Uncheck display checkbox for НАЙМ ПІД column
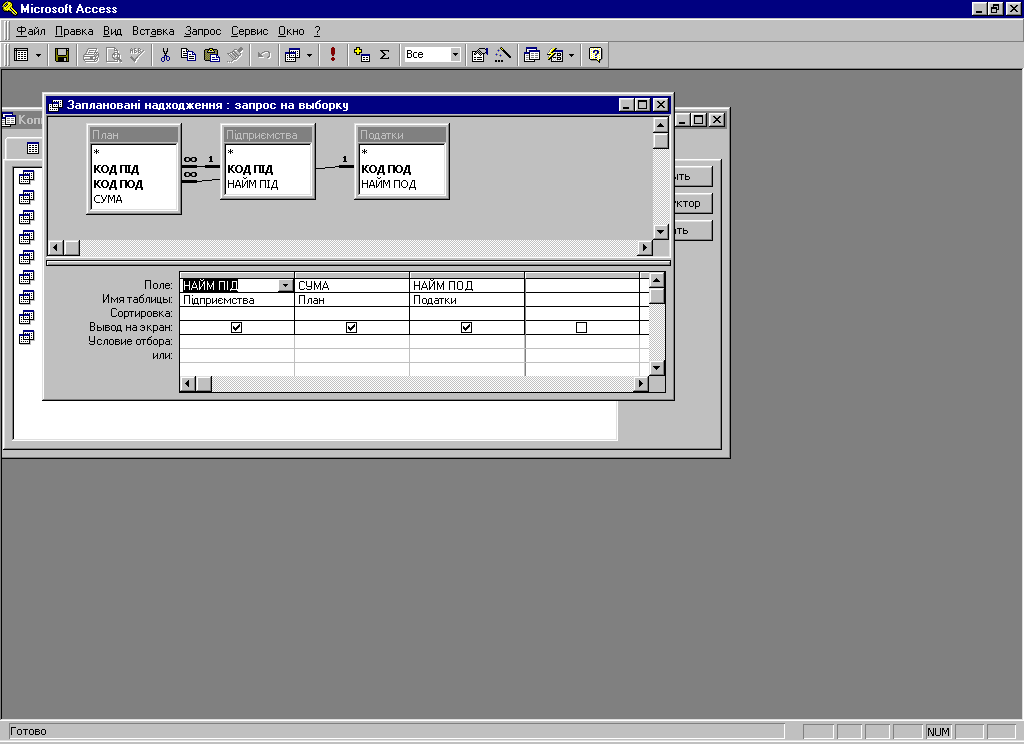 (x=236, y=327)
